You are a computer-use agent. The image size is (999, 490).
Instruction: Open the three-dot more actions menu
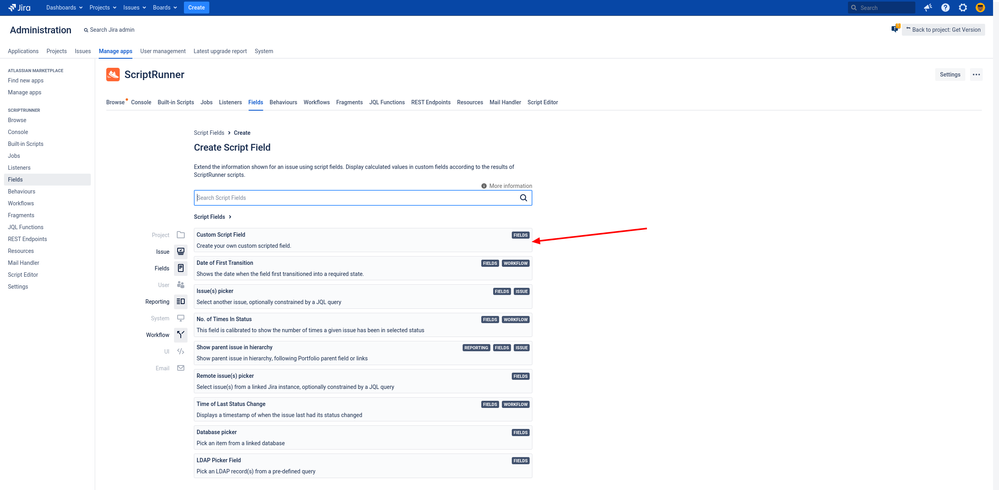(x=976, y=75)
